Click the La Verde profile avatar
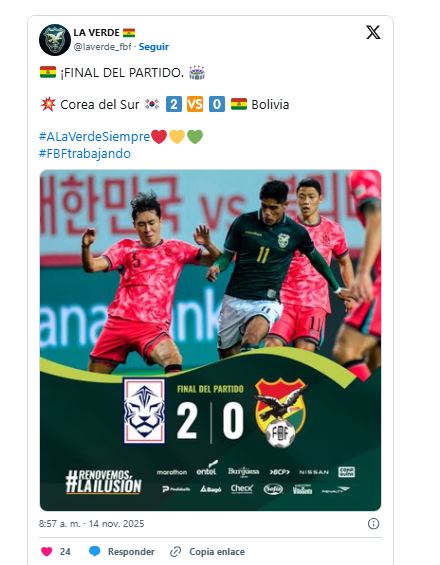Viewport: 440px width, 565px height. pyautogui.click(x=55, y=40)
